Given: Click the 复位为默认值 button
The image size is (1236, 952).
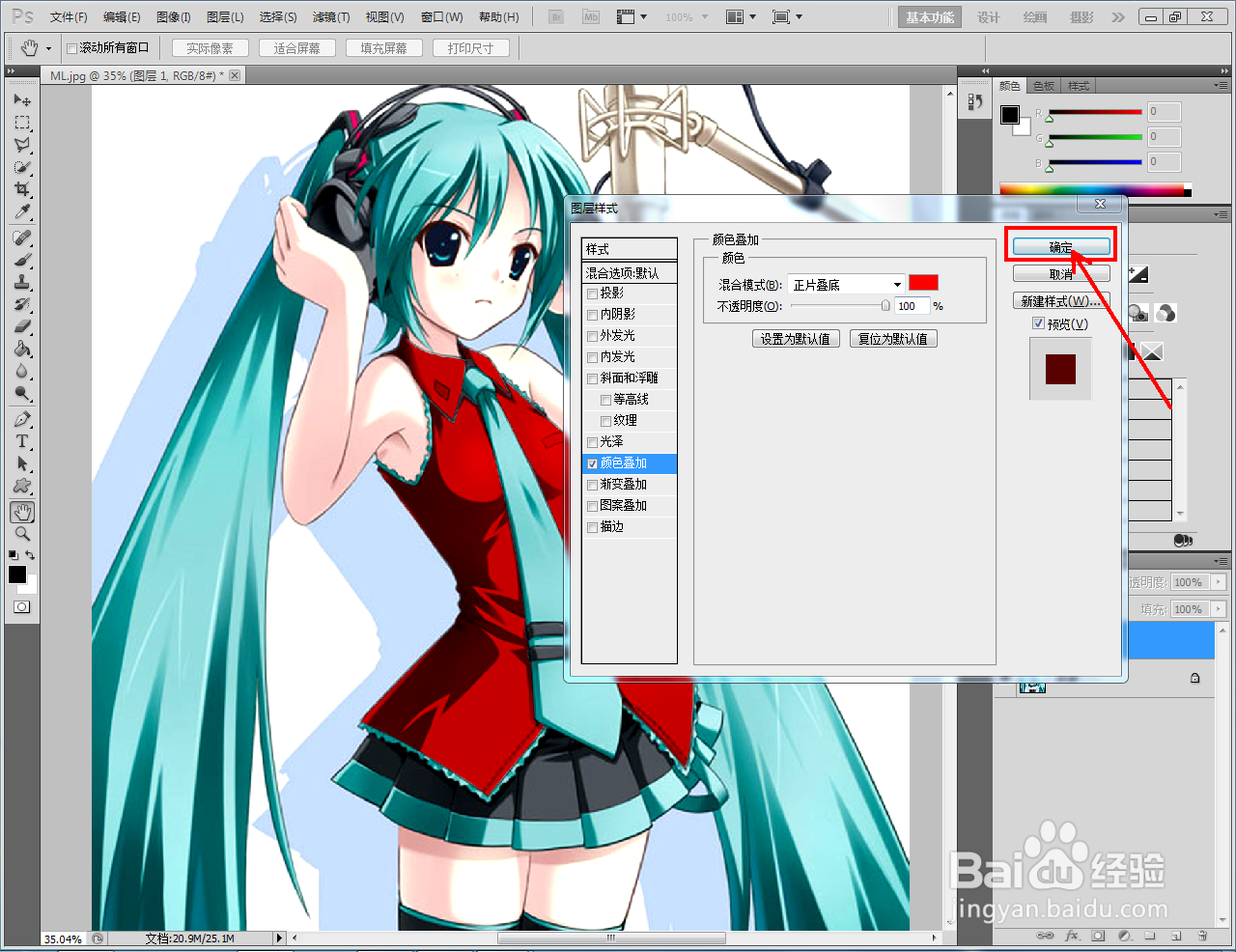Looking at the screenshot, I should pos(893,339).
